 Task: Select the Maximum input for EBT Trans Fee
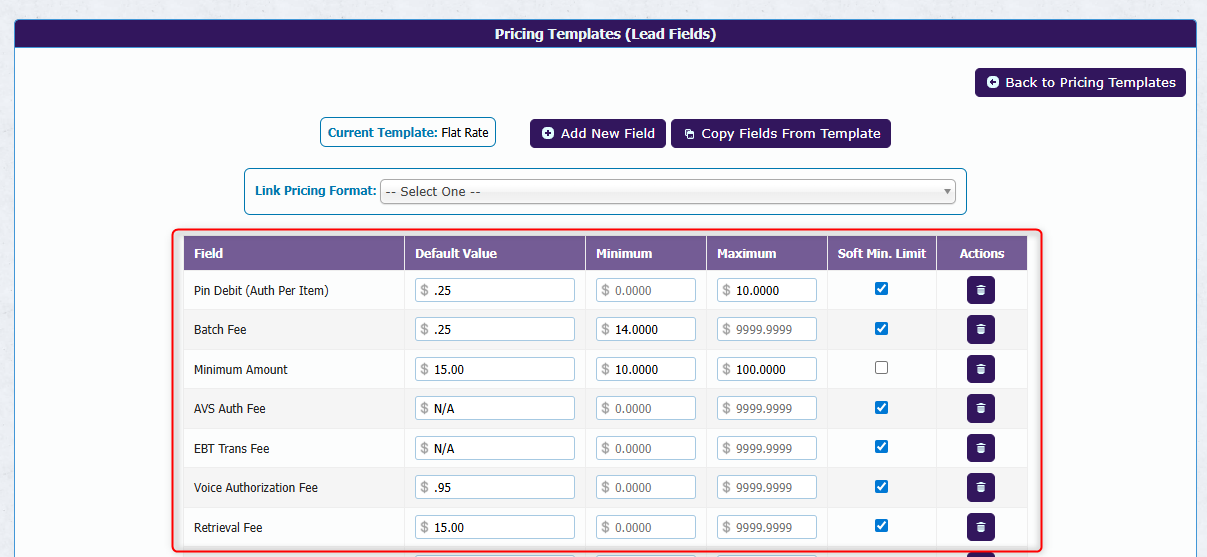click(774, 448)
